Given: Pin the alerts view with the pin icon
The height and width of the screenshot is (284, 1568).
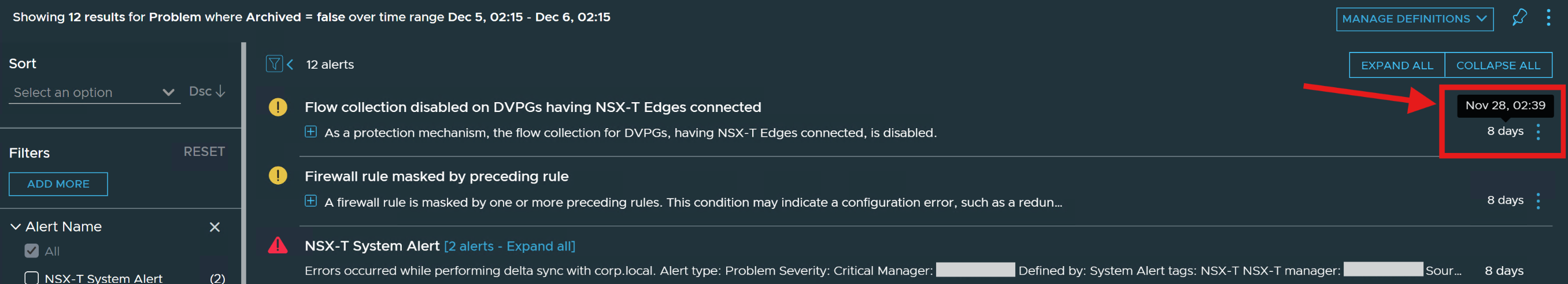Looking at the screenshot, I should (x=1519, y=18).
